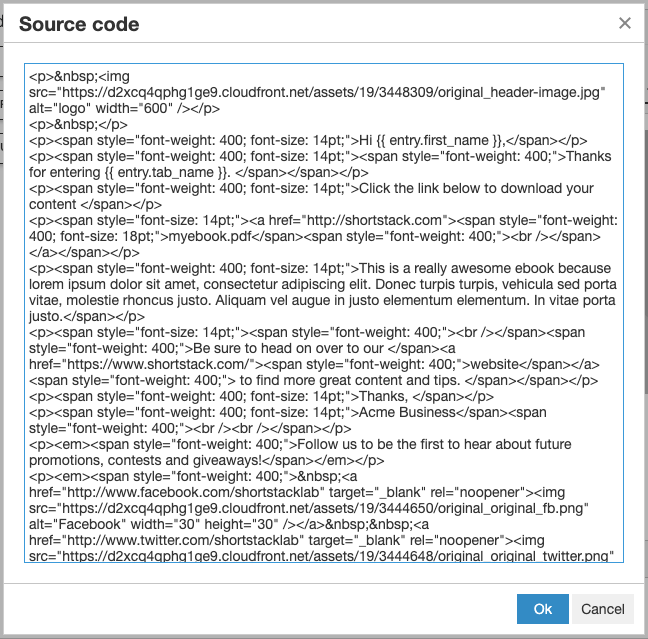The image size is (648, 639).
Task: Click text 'to find more great content and tips.'
Action: pos(350,381)
